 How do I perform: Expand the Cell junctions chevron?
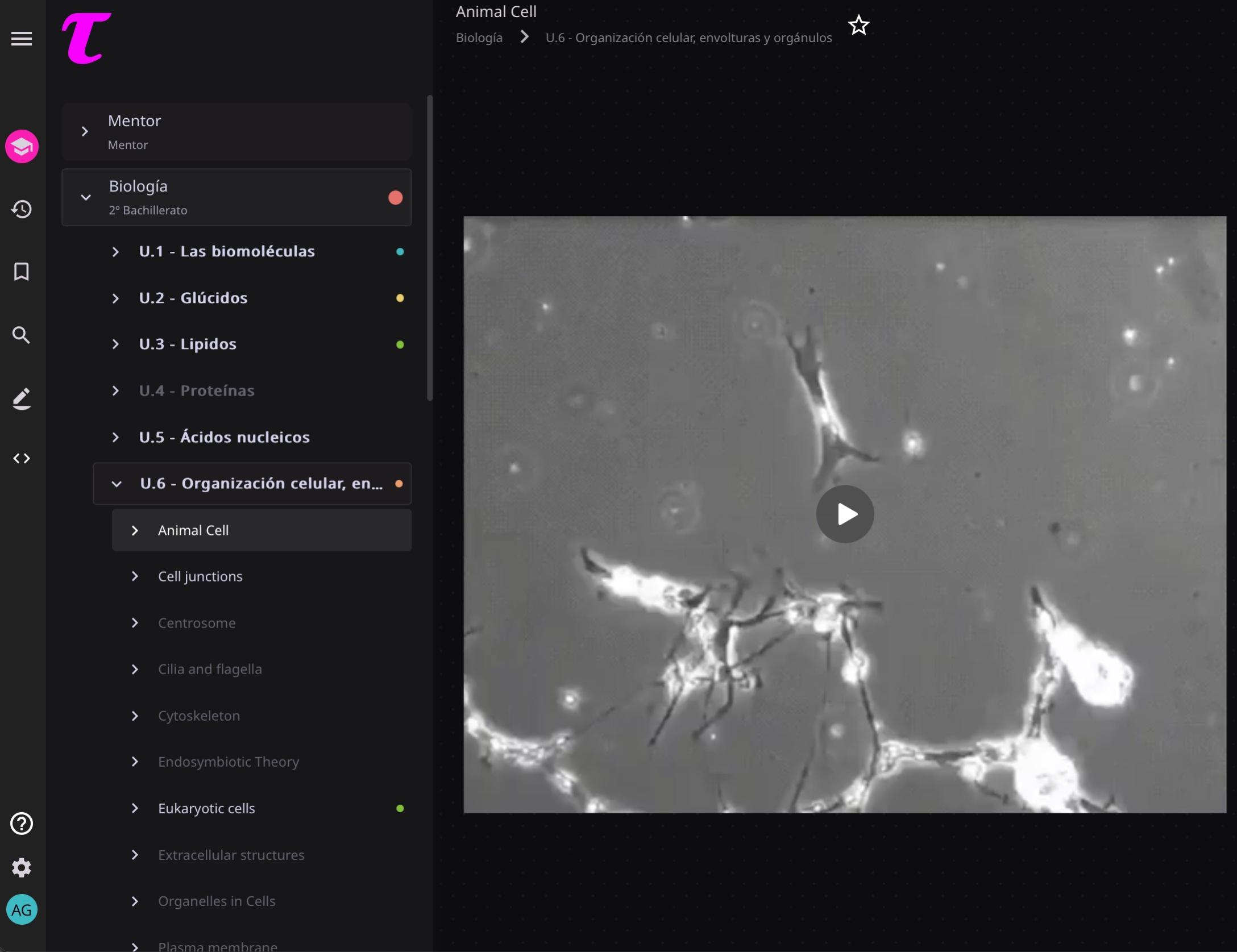coord(135,576)
